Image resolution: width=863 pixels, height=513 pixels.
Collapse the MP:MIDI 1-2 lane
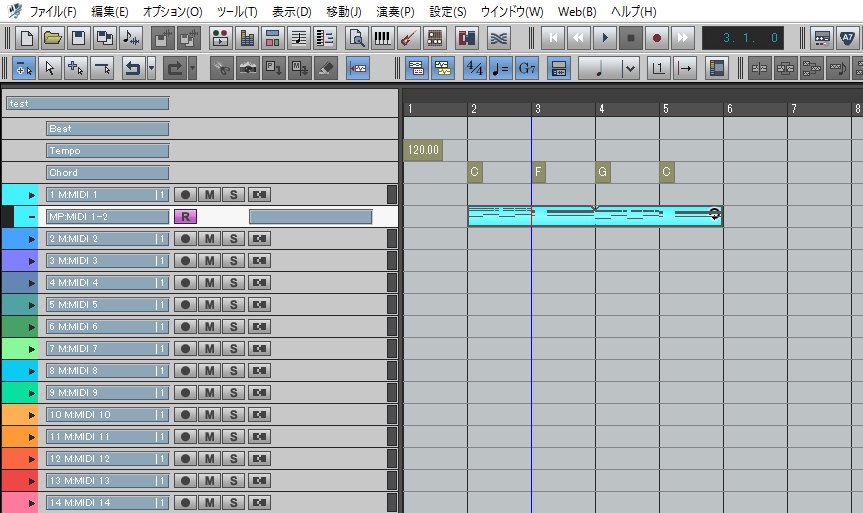pos(32,217)
